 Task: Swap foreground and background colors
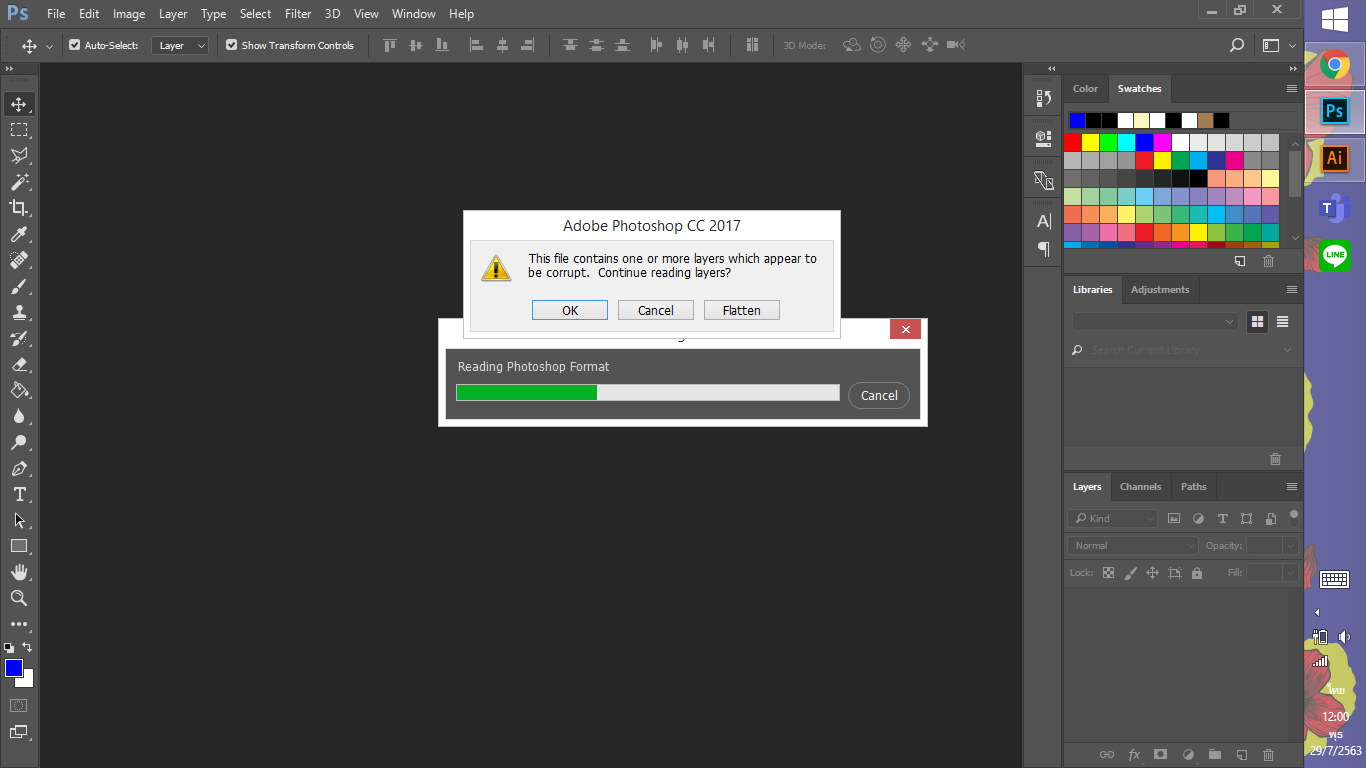[x=27, y=647]
